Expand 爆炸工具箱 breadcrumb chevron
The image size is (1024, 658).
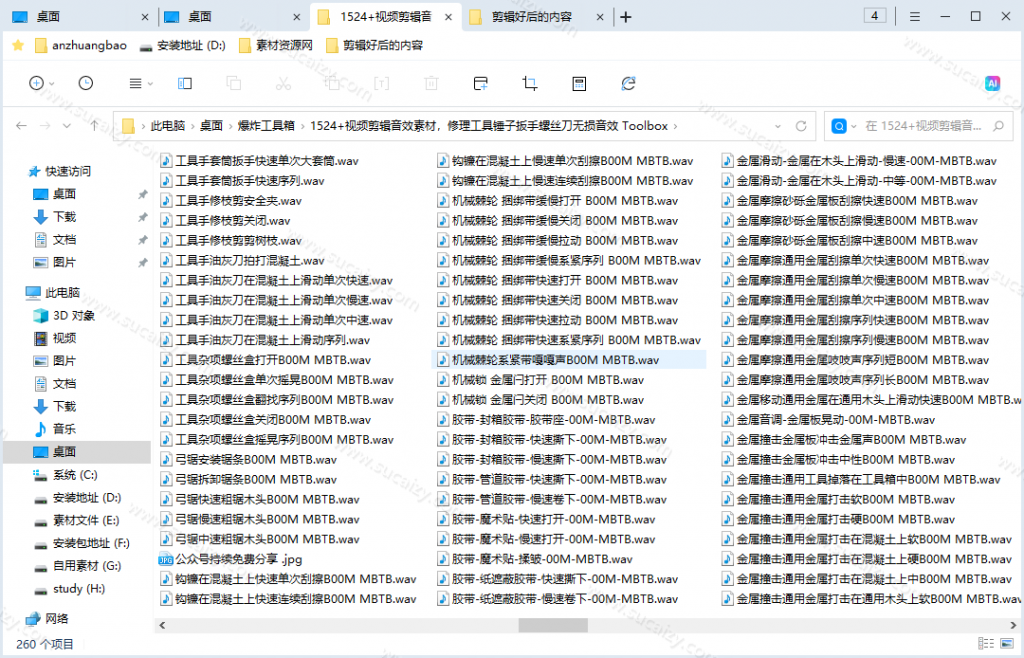point(302,126)
